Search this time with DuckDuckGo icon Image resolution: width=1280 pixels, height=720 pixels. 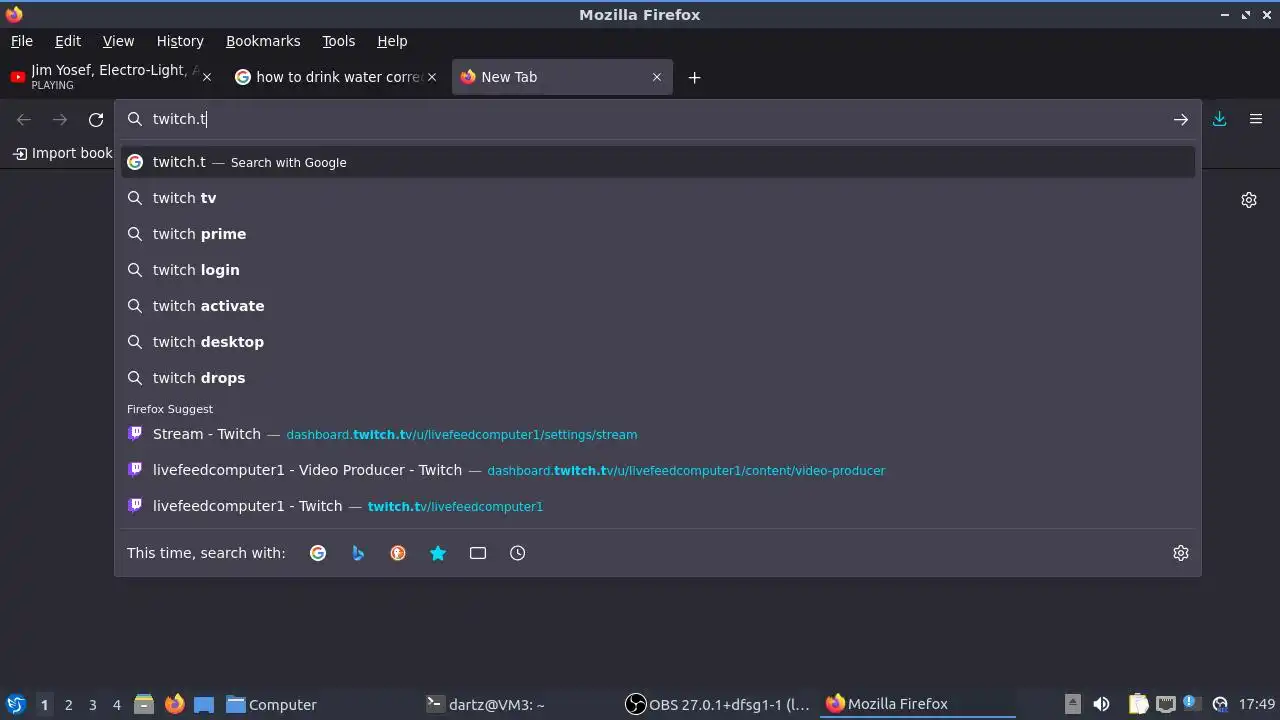tap(398, 553)
